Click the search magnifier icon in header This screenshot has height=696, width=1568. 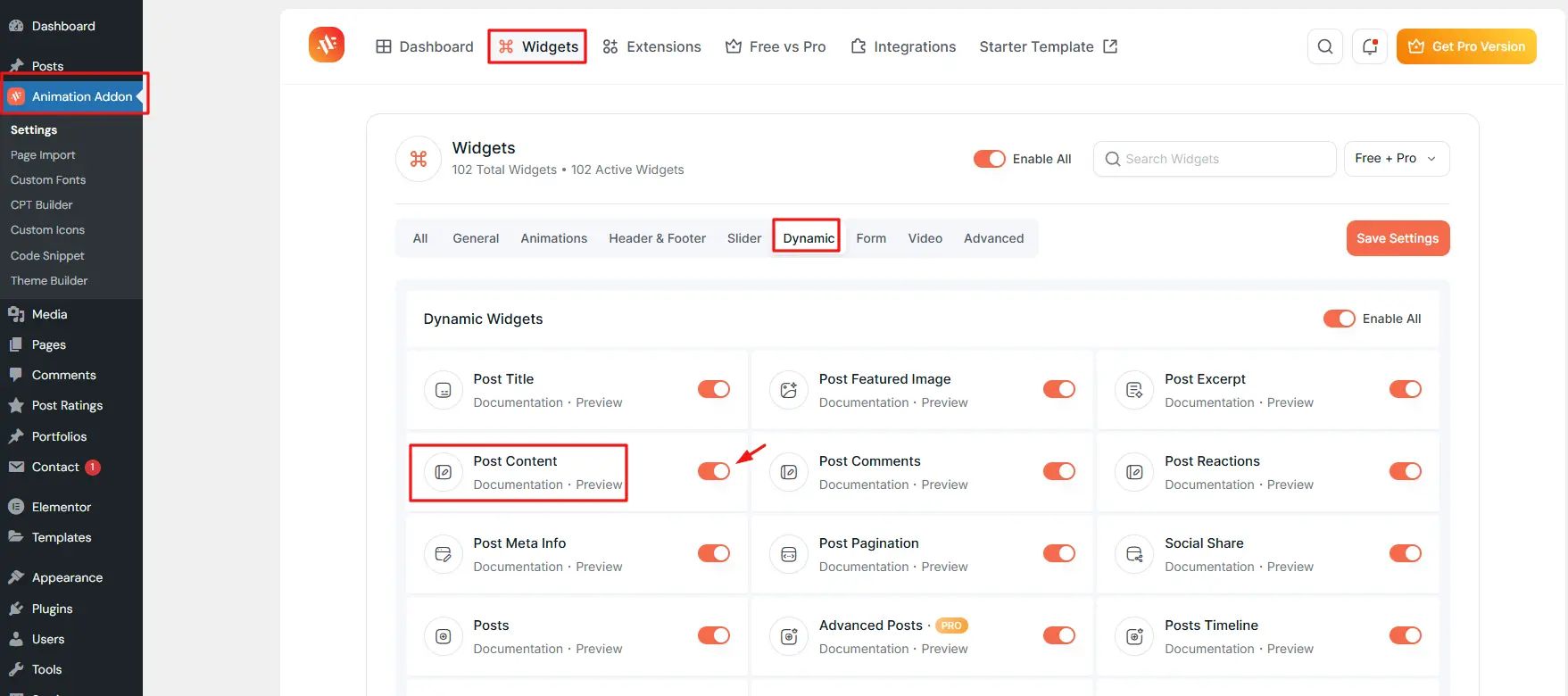pyautogui.click(x=1324, y=46)
